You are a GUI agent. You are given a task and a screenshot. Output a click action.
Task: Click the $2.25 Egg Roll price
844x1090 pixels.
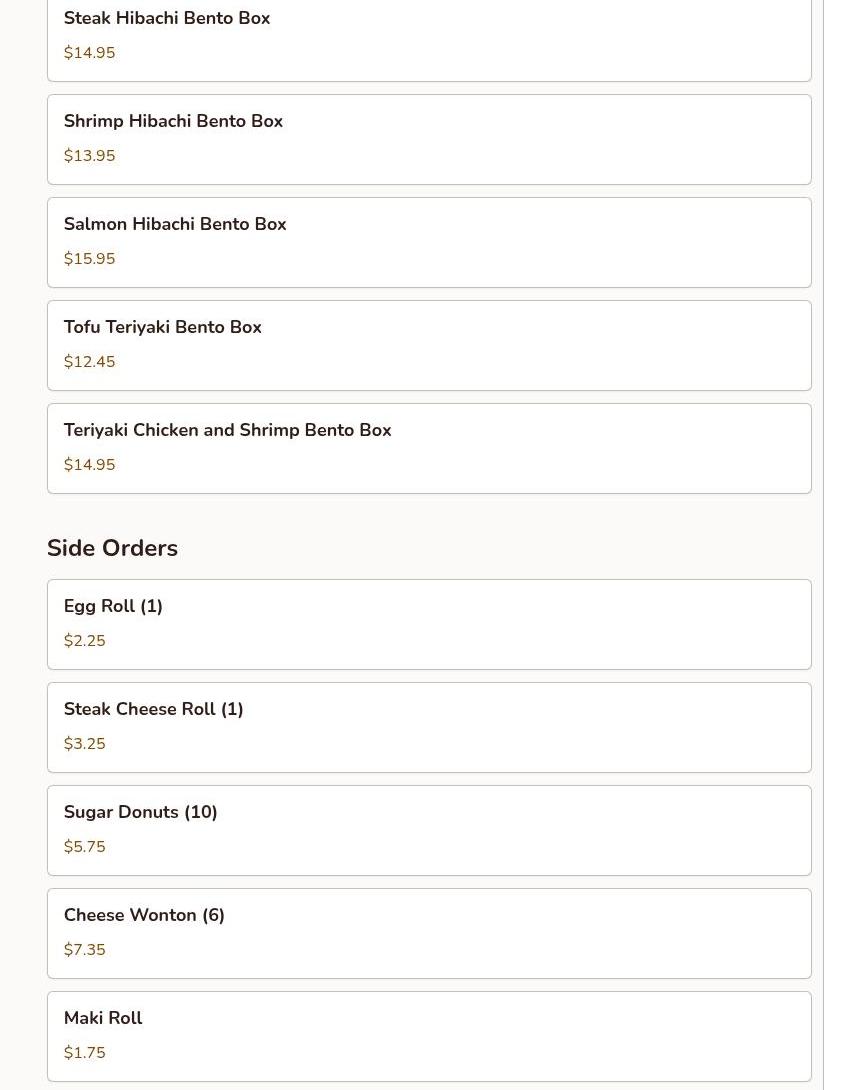[85, 640]
